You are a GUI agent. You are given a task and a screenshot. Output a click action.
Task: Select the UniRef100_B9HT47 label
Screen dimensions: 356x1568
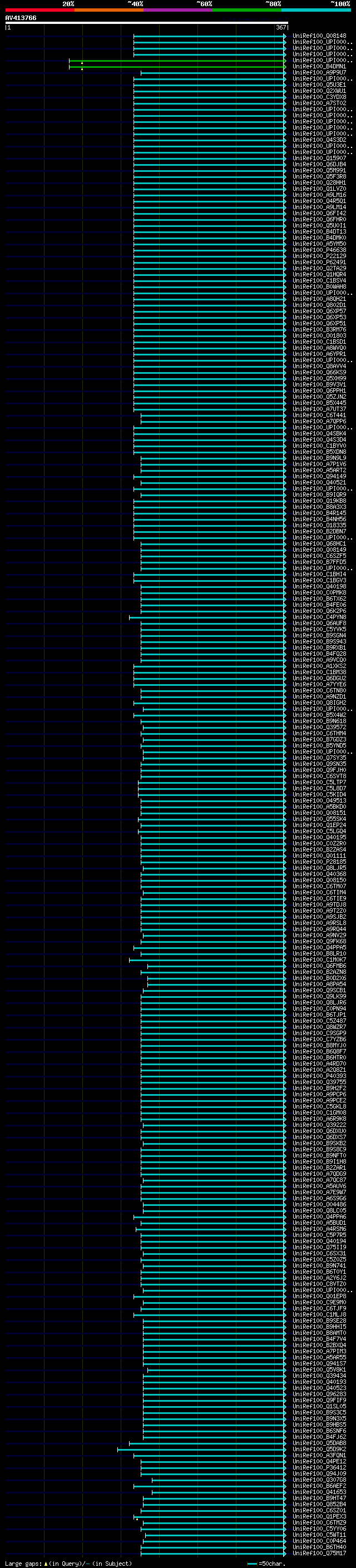click(319, 1498)
